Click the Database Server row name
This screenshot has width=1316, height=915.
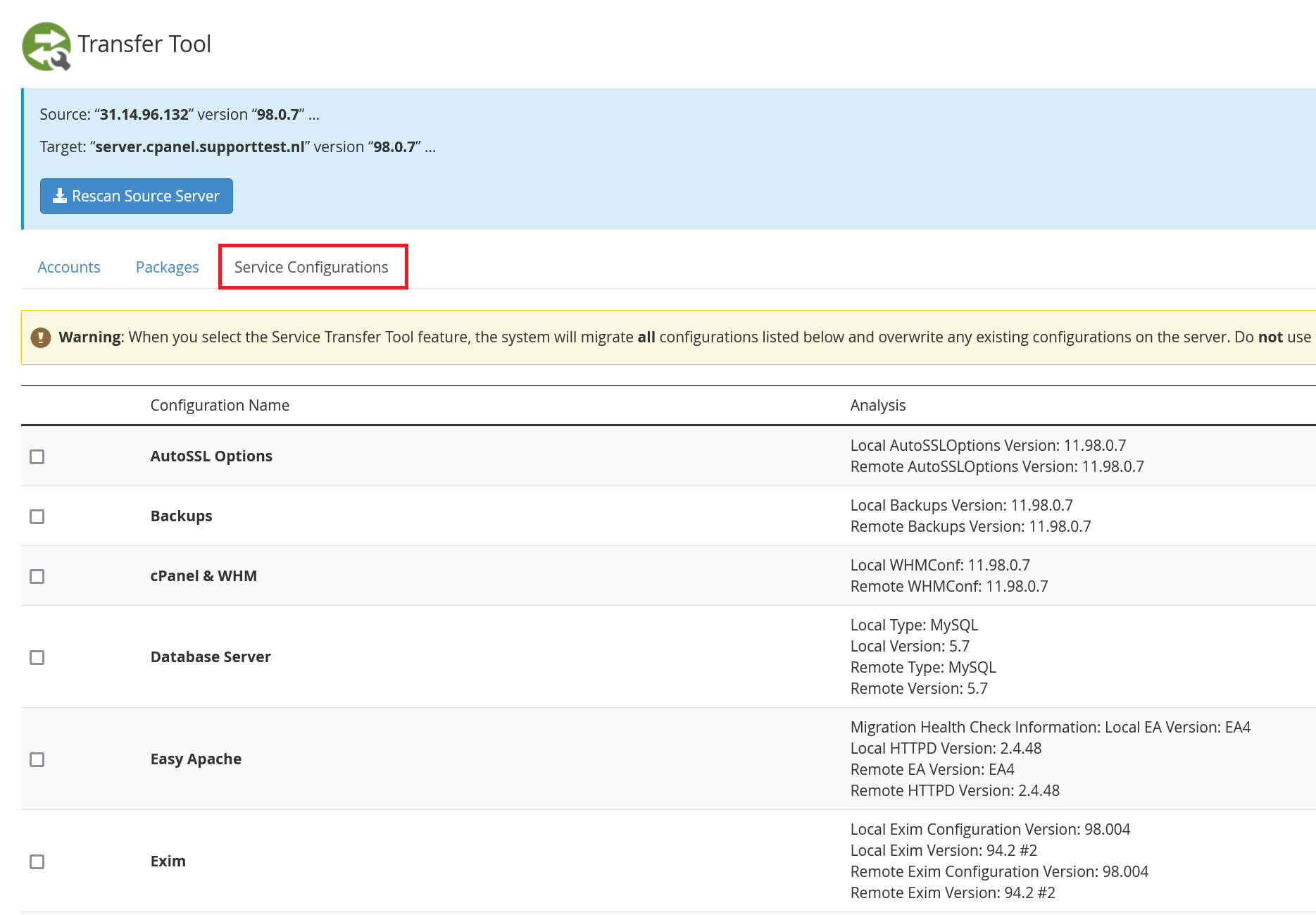pyautogui.click(x=211, y=657)
